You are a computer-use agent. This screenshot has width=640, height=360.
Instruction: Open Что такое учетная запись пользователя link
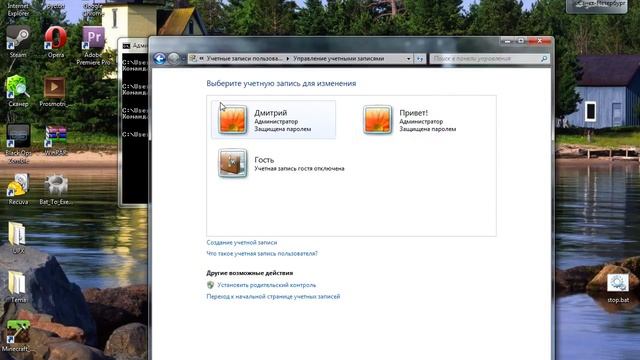(262, 253)
